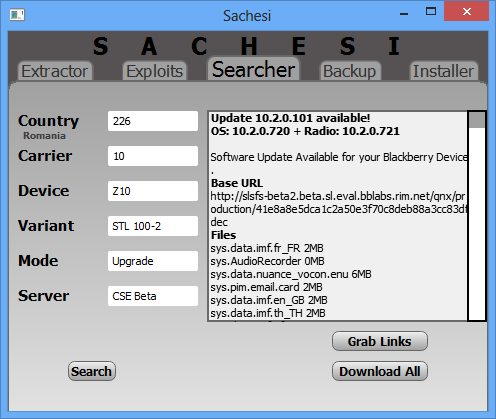Viewport: 496px width, 419px height.
Task: Select the Searcher tab
Action: click(253, 69)
